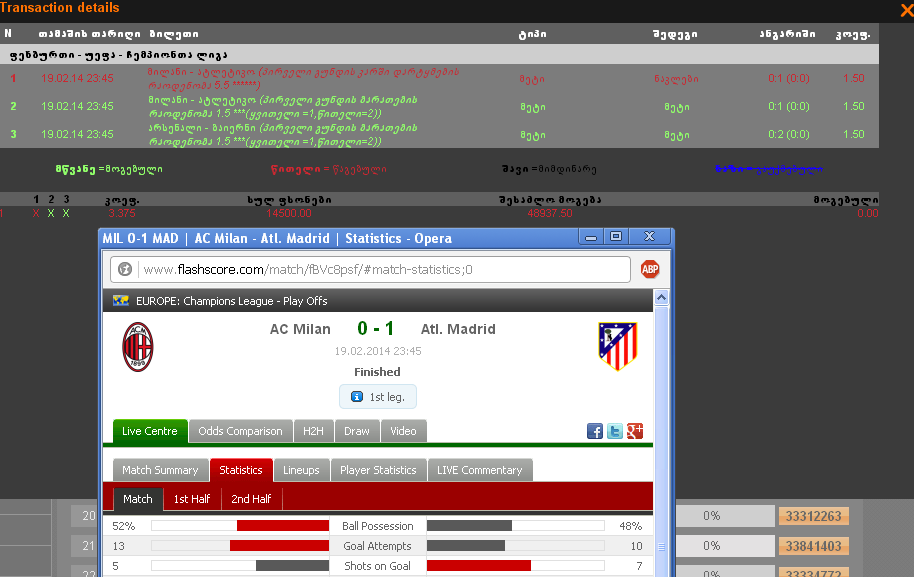This screenshot has height=577, width=914.
Task: Click the 1st leg. info button
Action: (x=378, y=397)
